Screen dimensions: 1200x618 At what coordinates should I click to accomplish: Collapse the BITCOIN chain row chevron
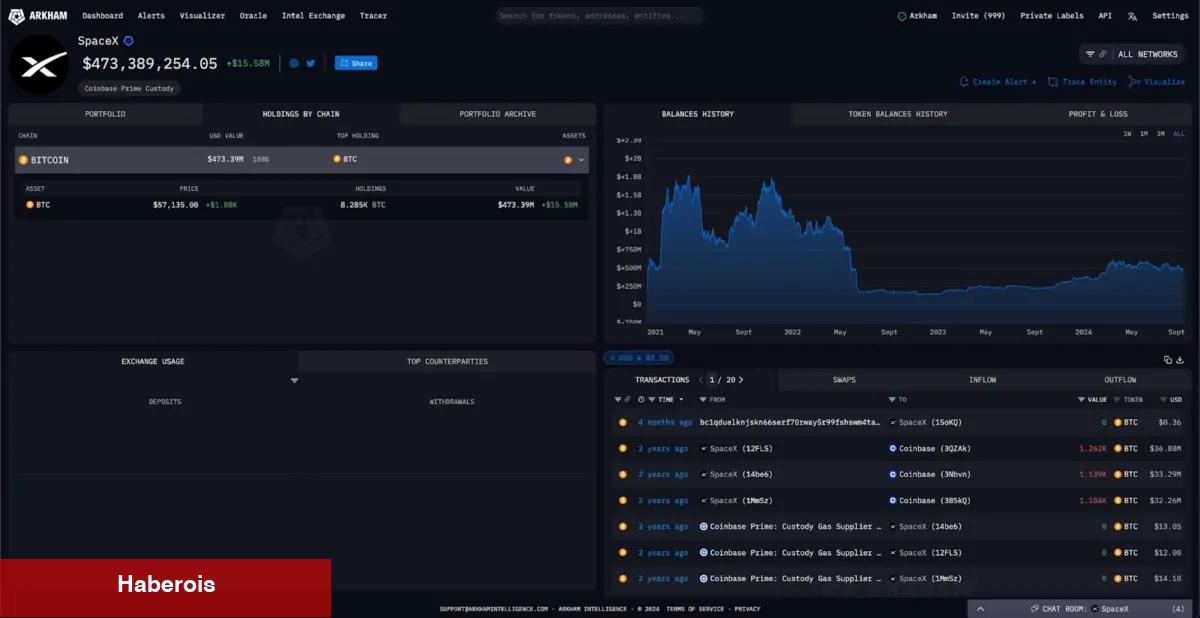coord(581,160)
